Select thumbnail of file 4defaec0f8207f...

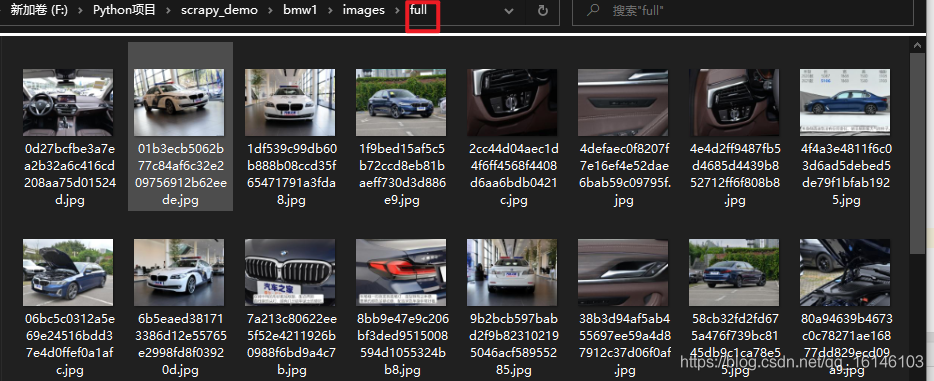pos(623,102)
